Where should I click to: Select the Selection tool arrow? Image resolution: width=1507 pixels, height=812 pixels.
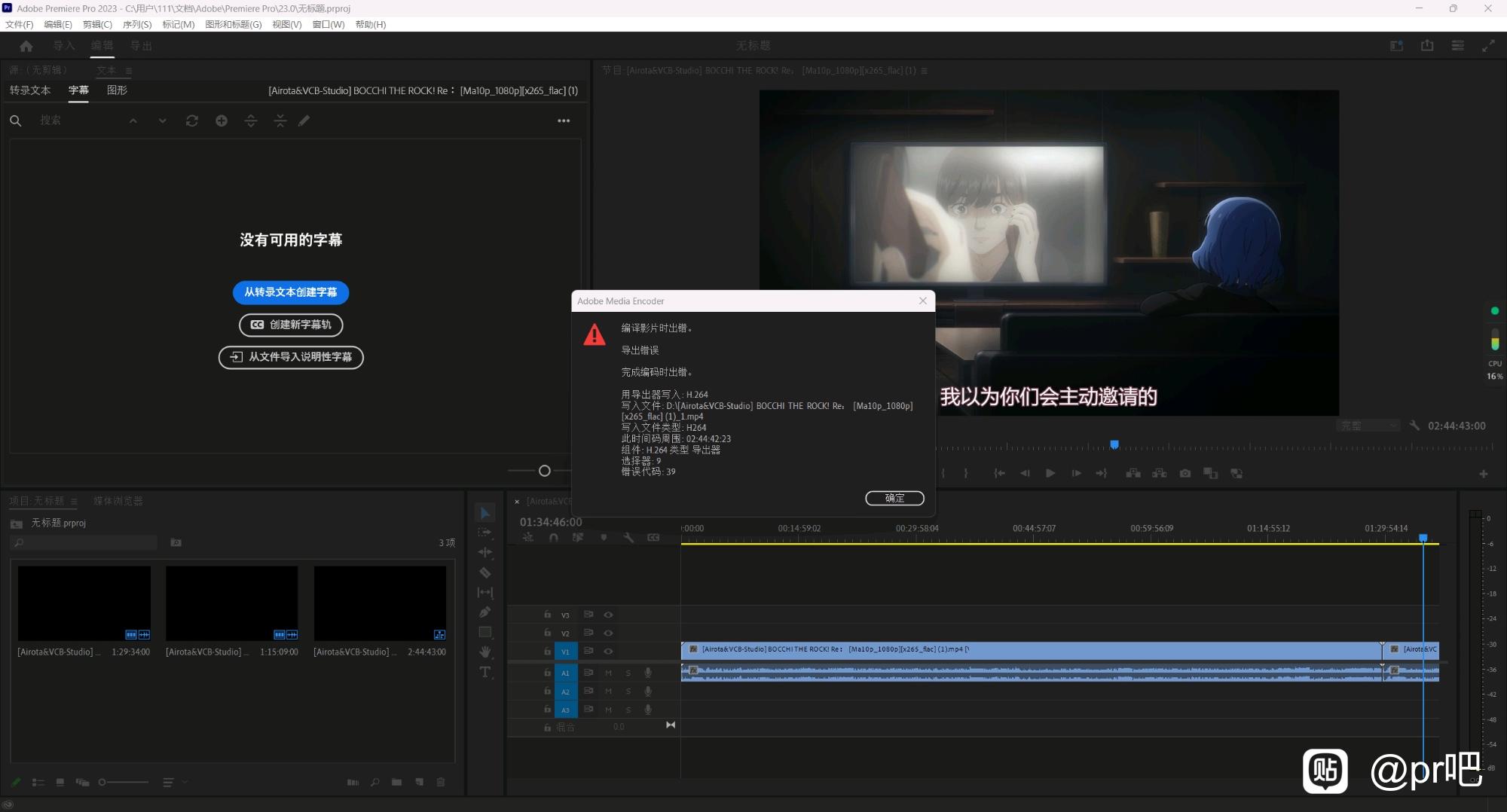(x=485, y=513)
